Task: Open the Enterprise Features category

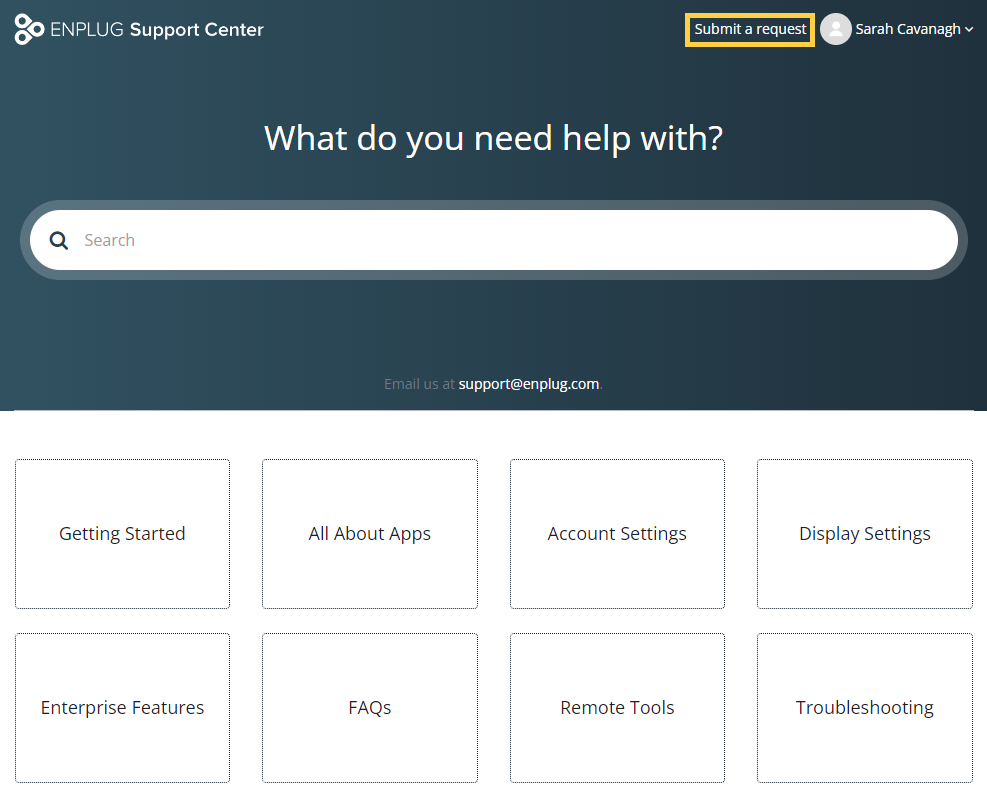Action: pyautogui.click(x=122, y=708)
